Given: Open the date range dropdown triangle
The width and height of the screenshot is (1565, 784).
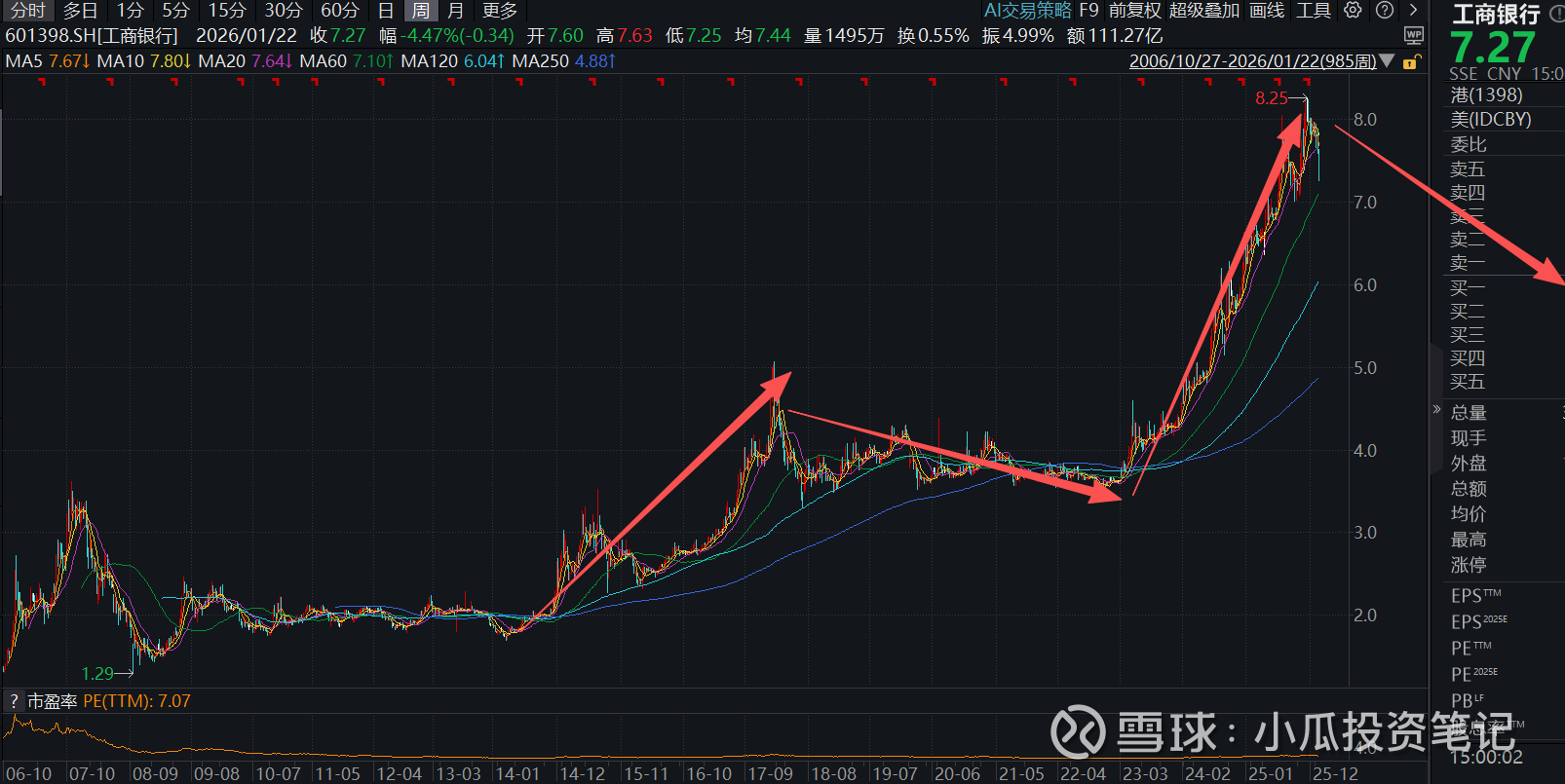Looking at the screenshot, I should pos(1388,61).
